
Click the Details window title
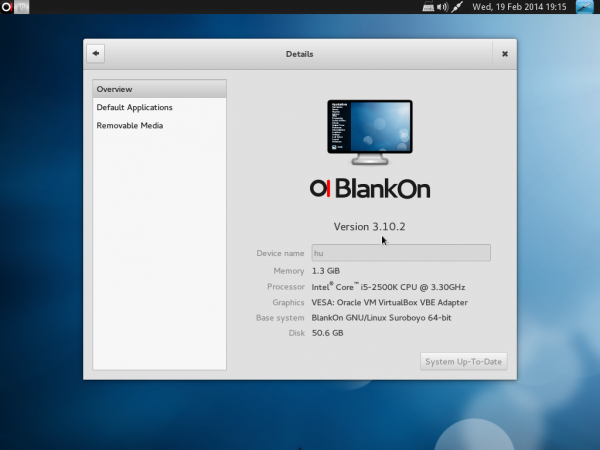[x=300, y=54]
